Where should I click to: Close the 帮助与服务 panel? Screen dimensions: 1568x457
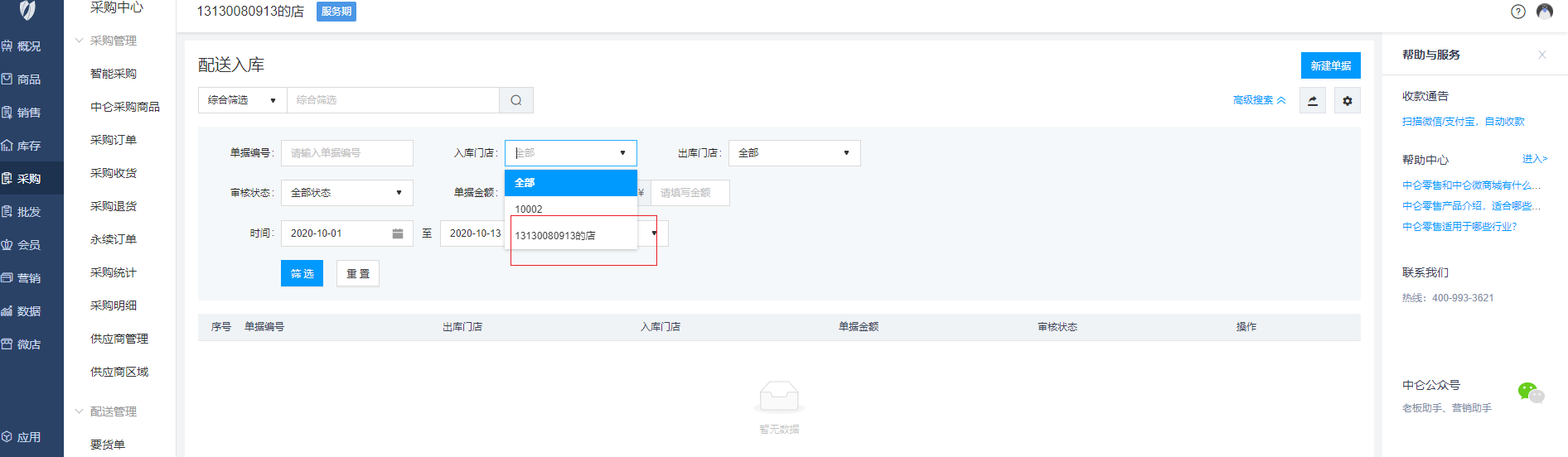pos(1542,55)
